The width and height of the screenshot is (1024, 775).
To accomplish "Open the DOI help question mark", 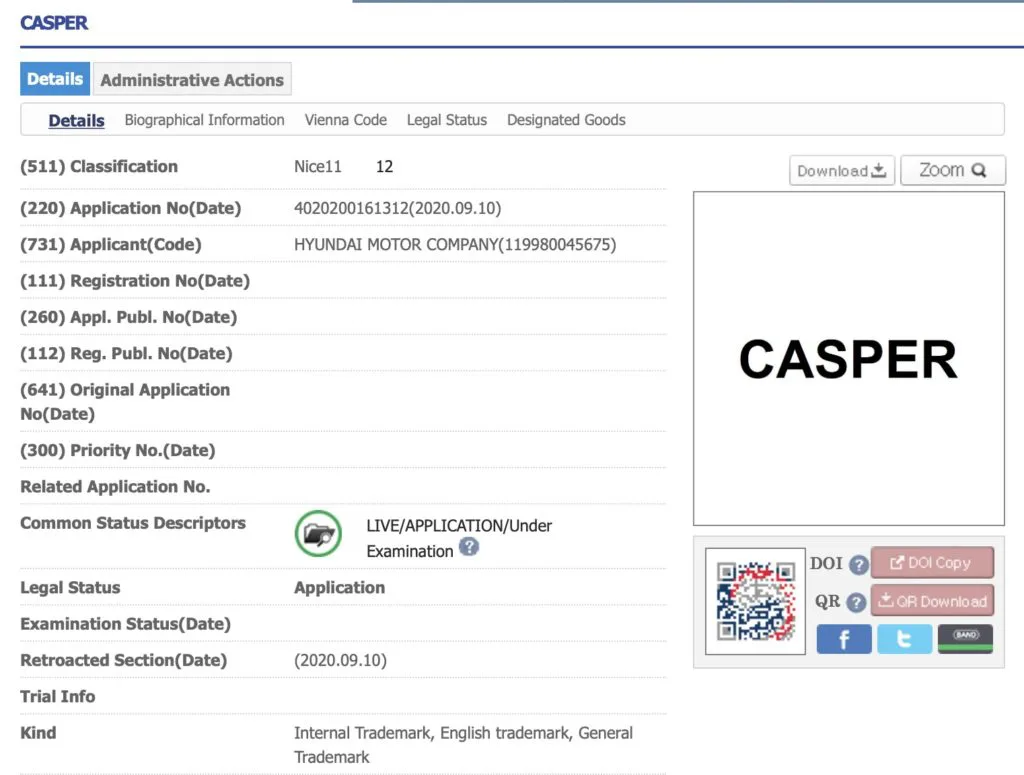I will tap(858, 564).
